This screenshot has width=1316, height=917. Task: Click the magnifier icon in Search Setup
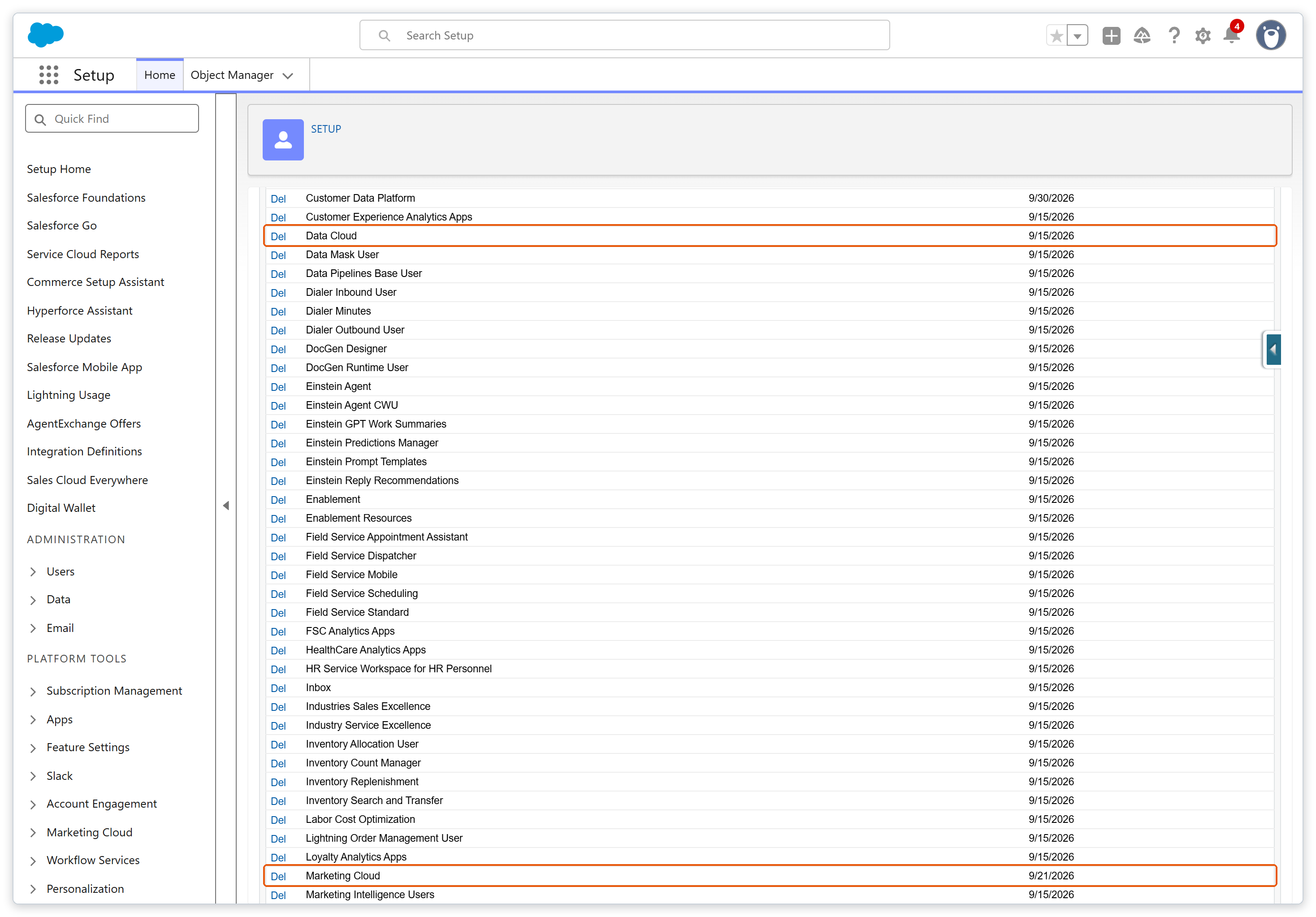tap(385, 35)
